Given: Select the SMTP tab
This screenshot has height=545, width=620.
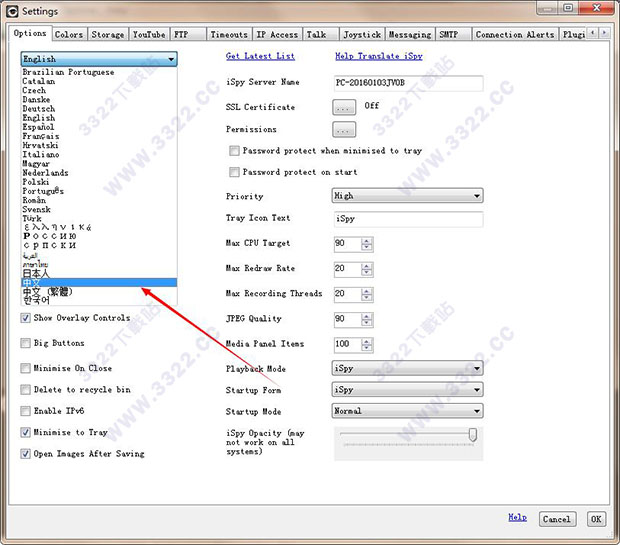Looking at the screenshot, I should click(454, 35).
